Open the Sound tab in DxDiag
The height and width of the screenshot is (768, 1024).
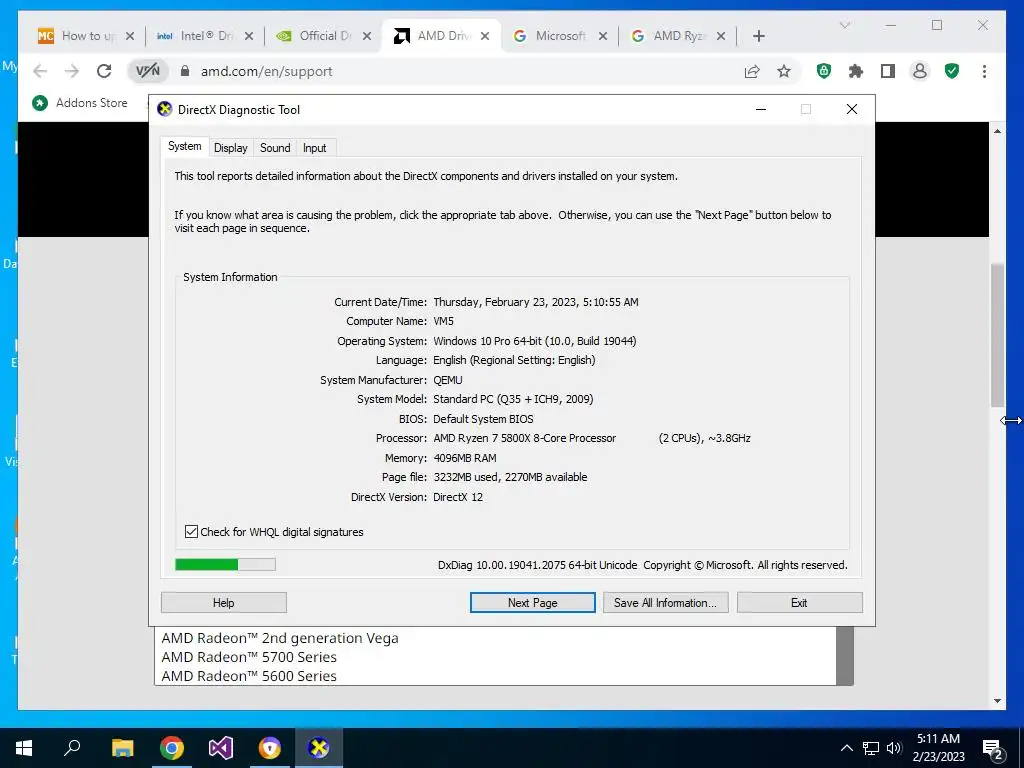point(275,148)
